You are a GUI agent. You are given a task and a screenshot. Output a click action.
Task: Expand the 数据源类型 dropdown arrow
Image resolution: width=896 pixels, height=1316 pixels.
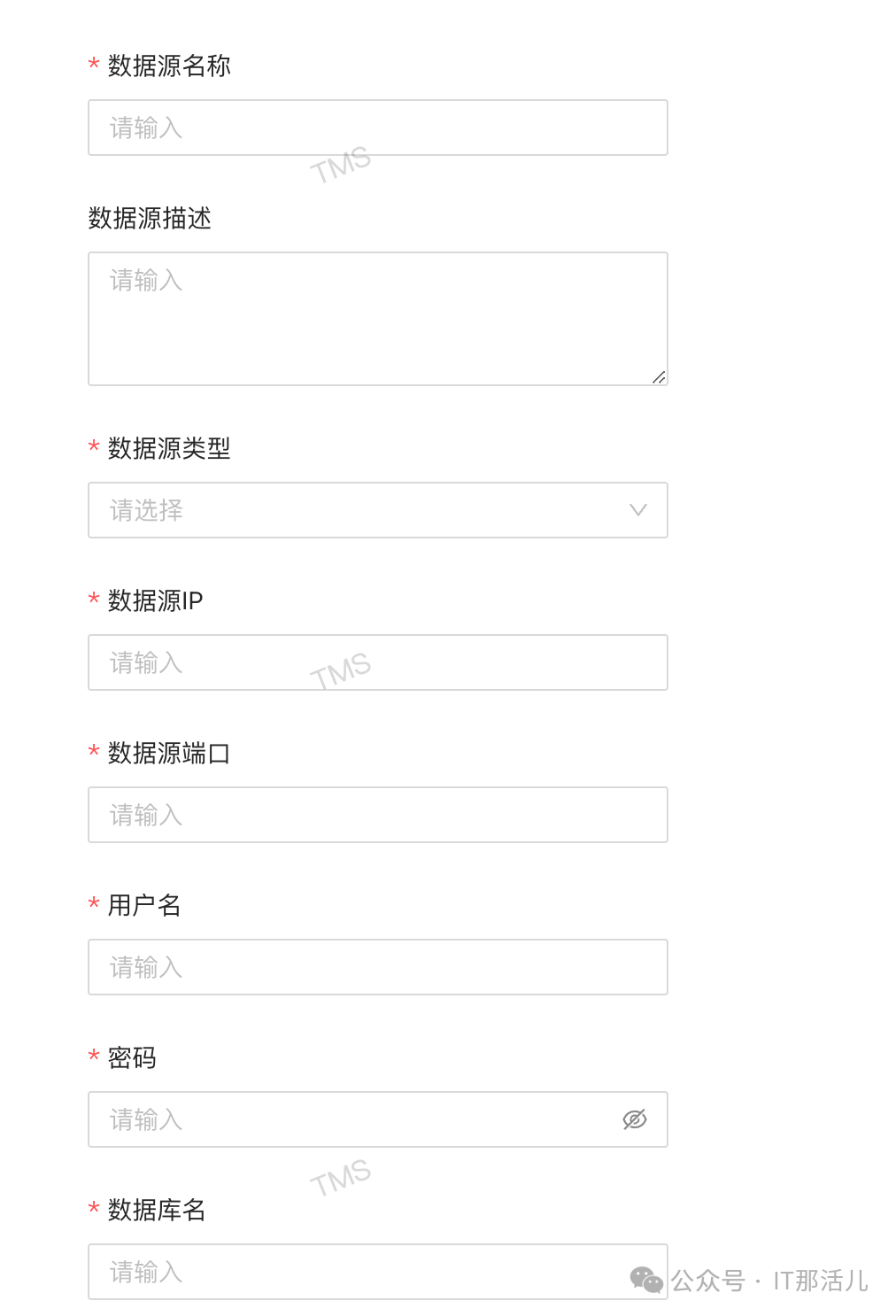pos(637,510)
